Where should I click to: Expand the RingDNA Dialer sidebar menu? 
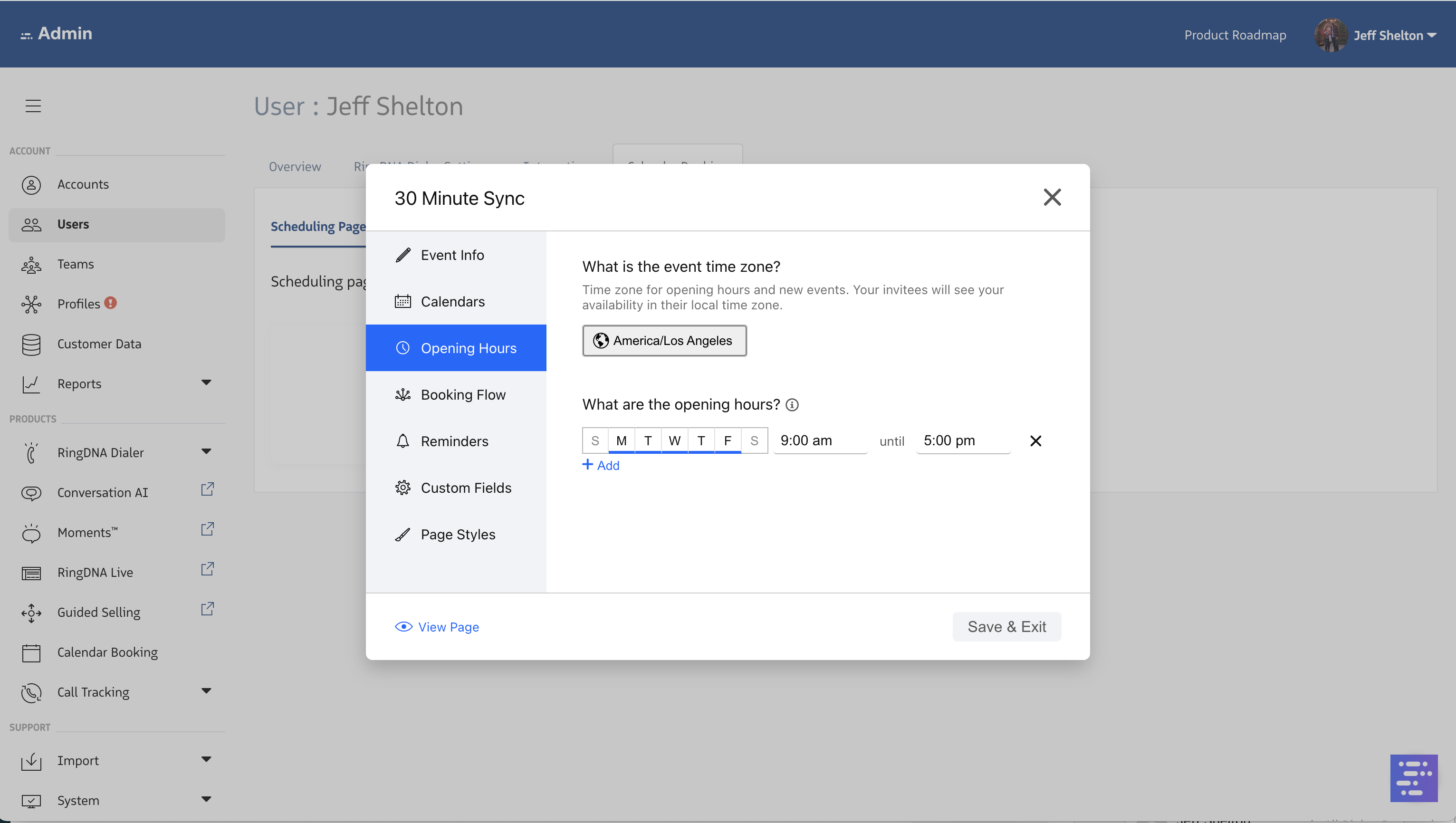click(206, 451)
